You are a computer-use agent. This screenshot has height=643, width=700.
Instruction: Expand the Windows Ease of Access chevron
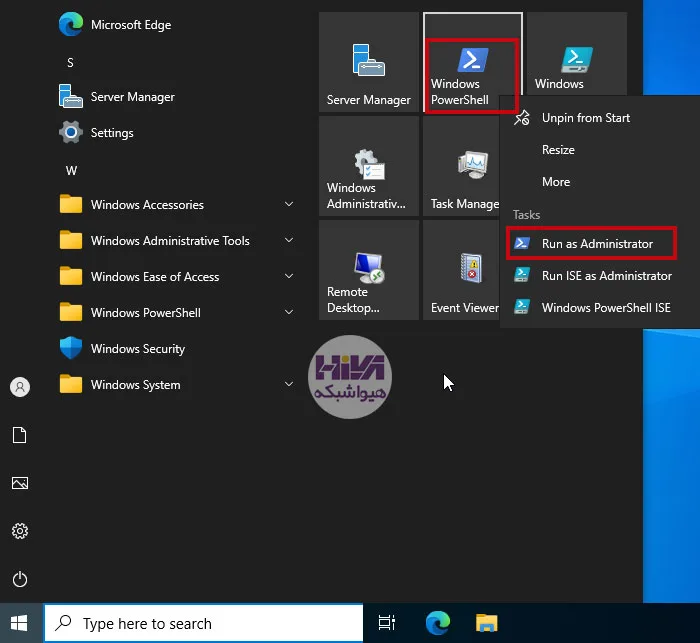coord(289,276)
